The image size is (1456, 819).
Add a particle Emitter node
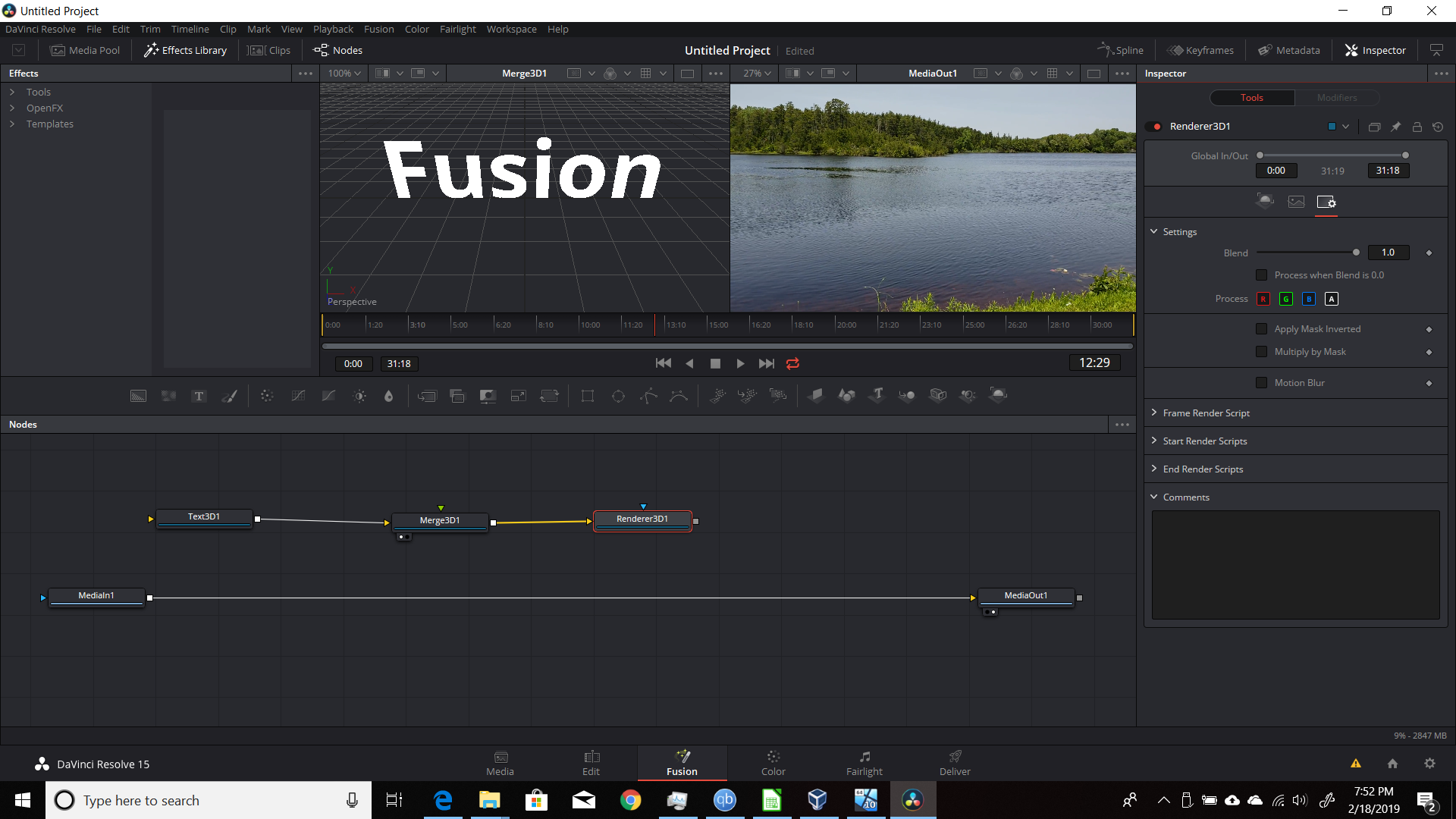tap(717, 395)
